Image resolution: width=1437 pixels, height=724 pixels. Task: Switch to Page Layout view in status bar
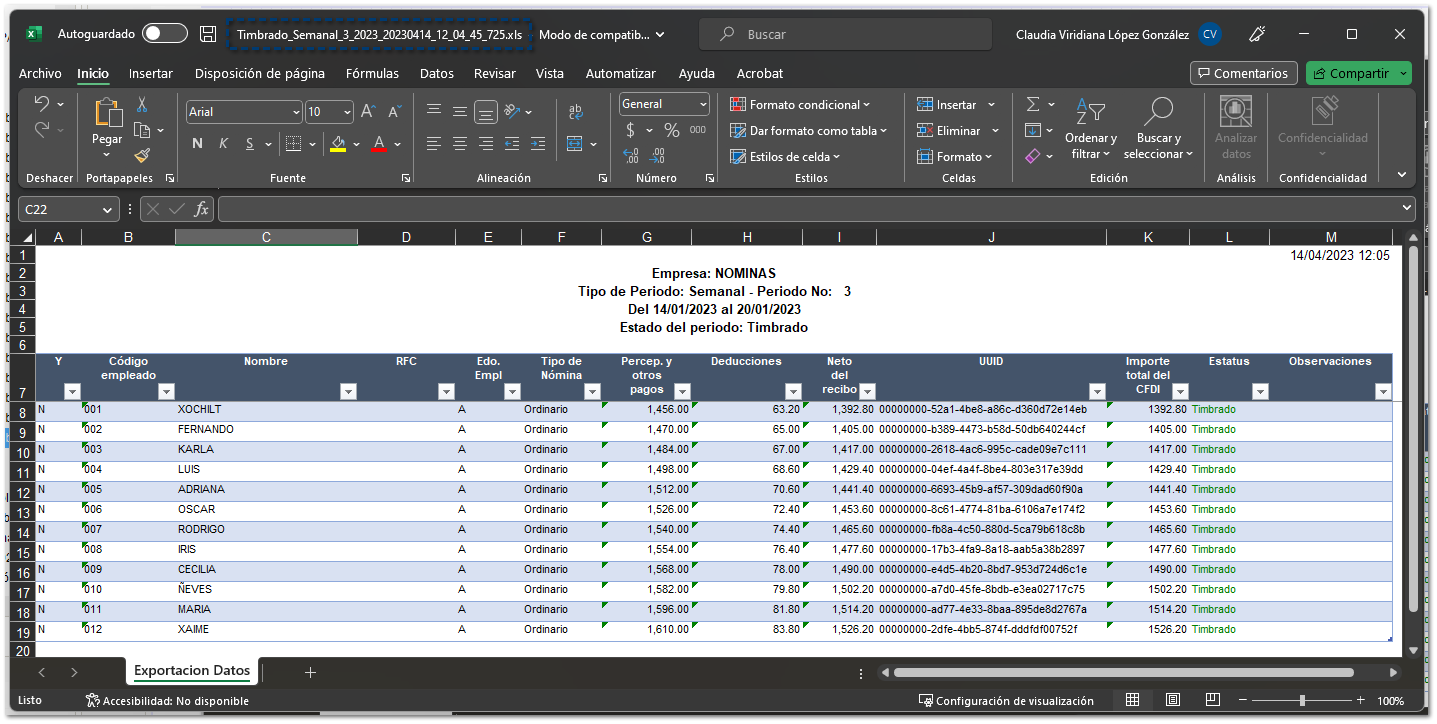(1173, 700)
